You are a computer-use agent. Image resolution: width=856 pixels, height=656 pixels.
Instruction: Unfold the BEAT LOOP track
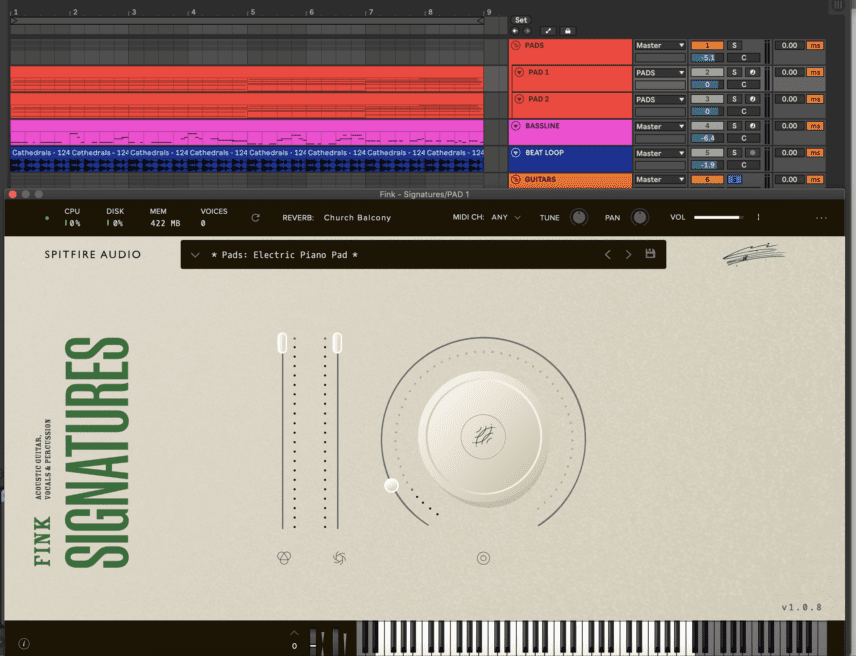point(516,152)
